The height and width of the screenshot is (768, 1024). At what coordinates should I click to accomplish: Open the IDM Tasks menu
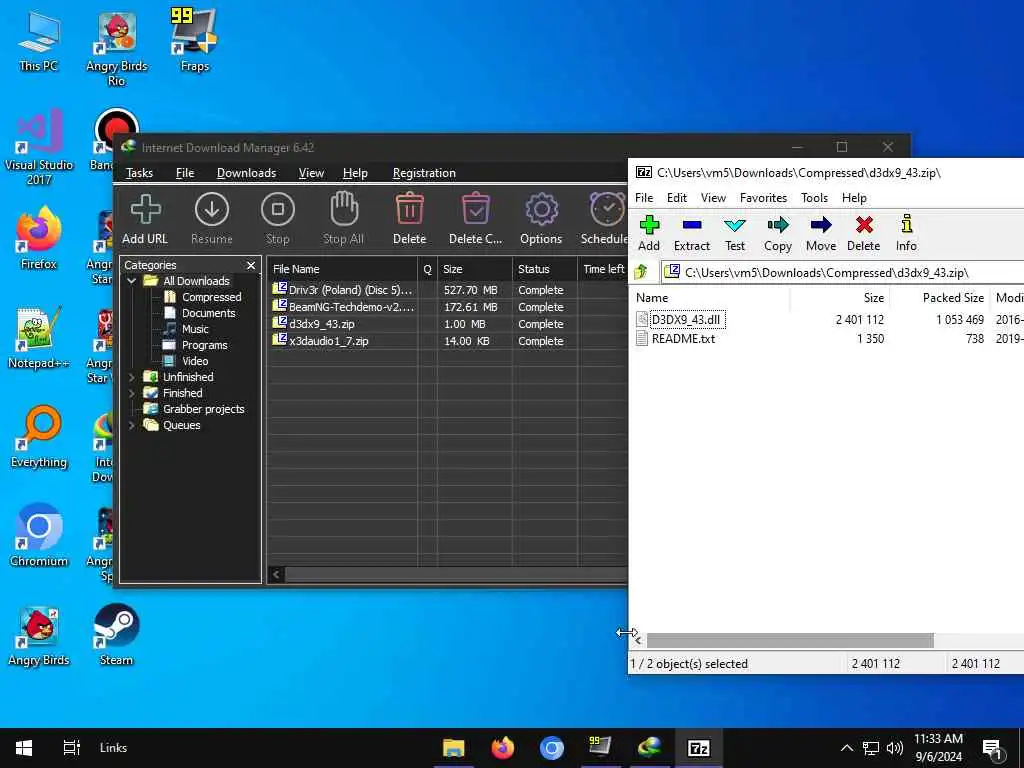(139, 173)
